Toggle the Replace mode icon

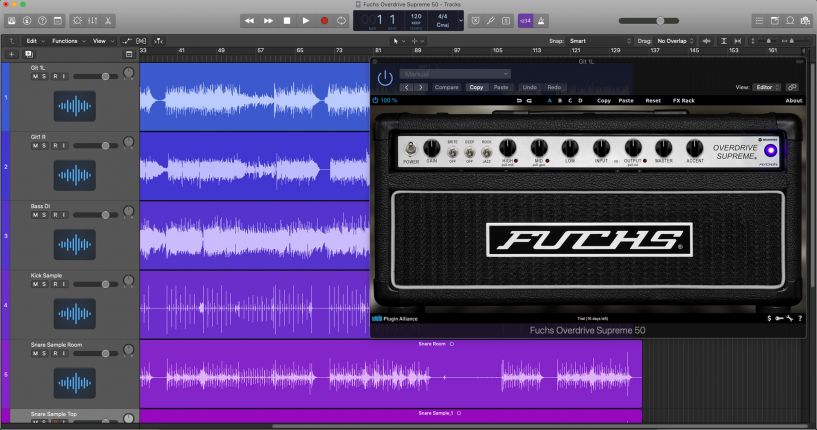click(475, 21)
